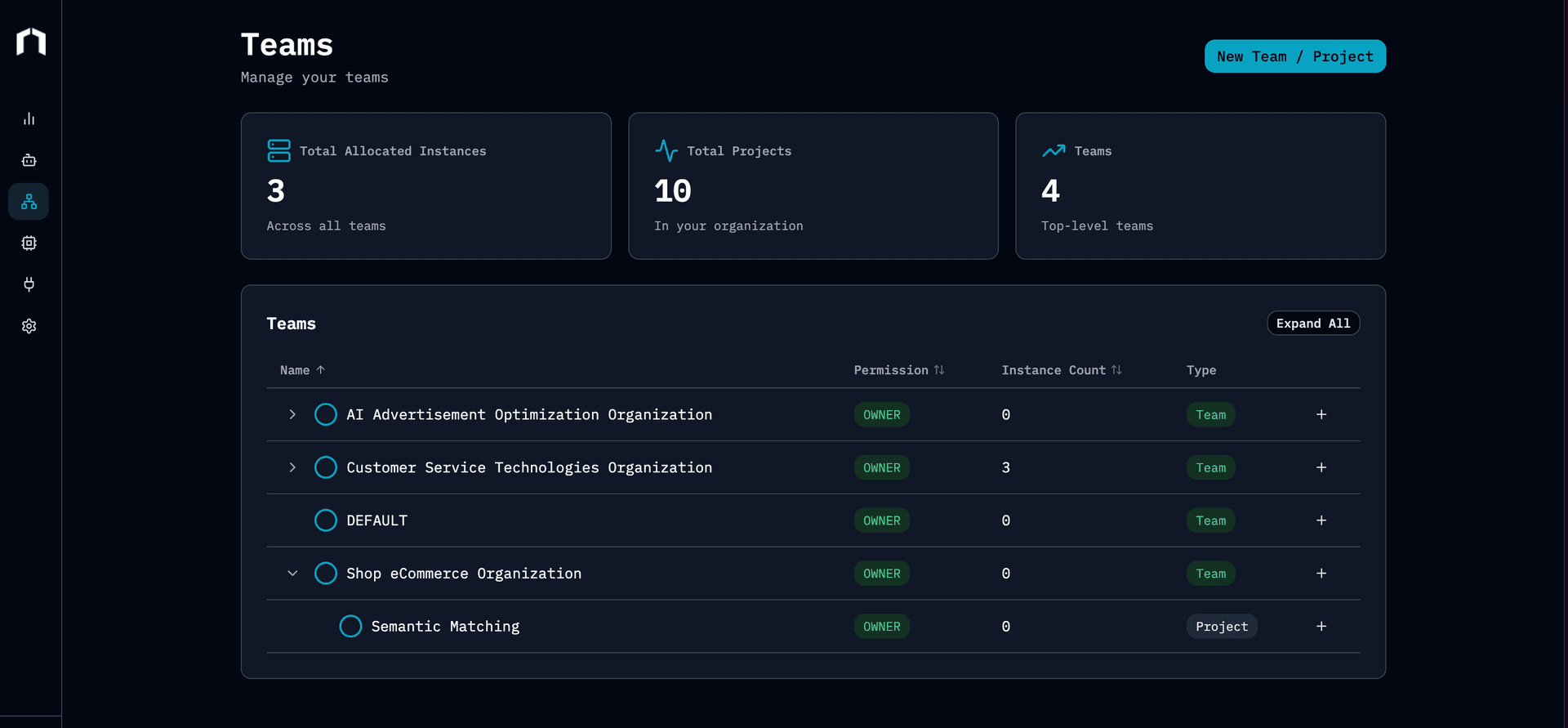1568x728 pixels.
Task: Expand AI Advertisement Optimization Organization row
Action: [292, 414]
